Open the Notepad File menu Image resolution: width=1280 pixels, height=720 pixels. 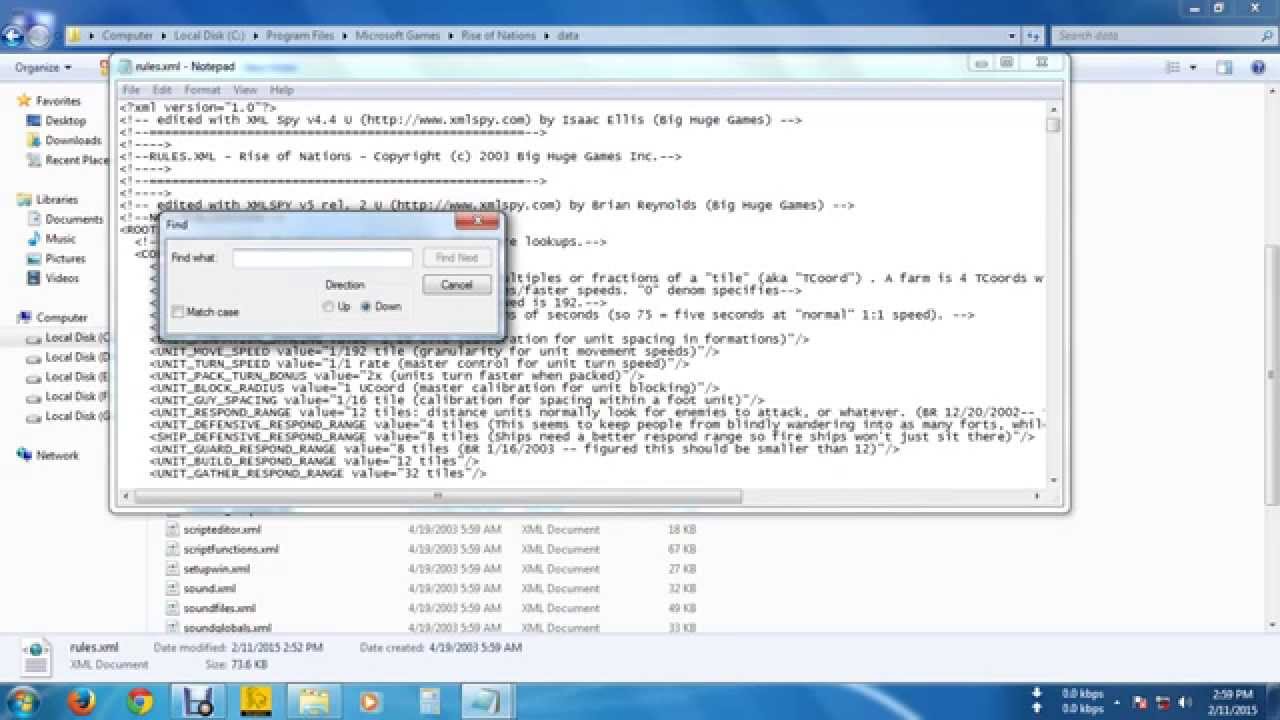coord(131,90)
